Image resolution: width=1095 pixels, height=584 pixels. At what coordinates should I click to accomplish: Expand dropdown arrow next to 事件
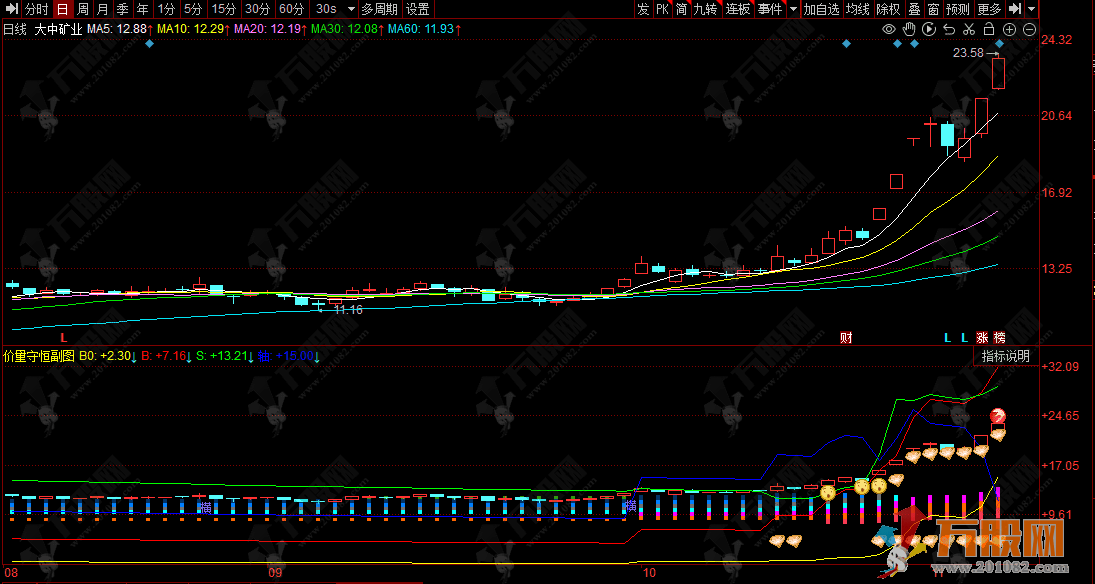click(794, 9)
